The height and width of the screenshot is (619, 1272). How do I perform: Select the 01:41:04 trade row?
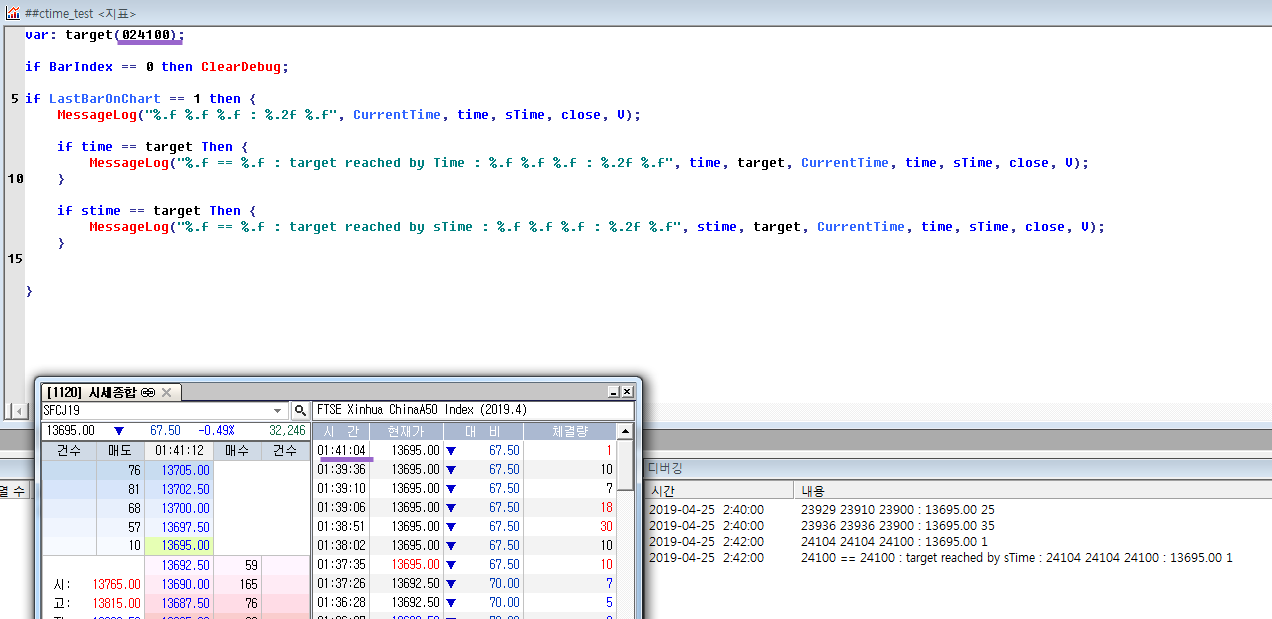(465, 451)
